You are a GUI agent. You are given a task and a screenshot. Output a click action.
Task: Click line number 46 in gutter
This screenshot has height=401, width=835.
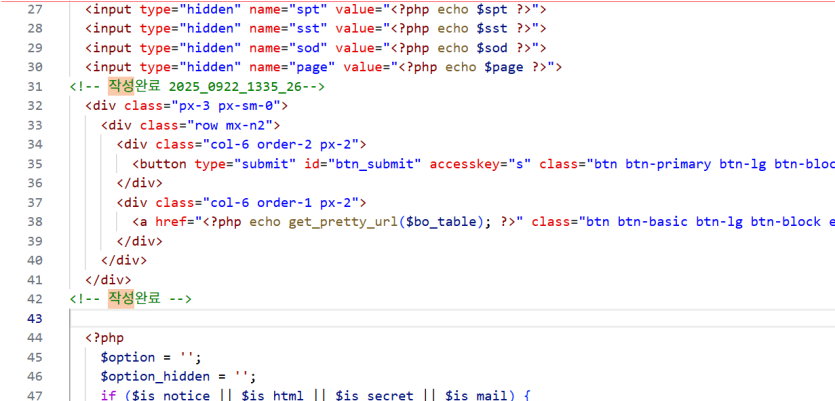35,377
